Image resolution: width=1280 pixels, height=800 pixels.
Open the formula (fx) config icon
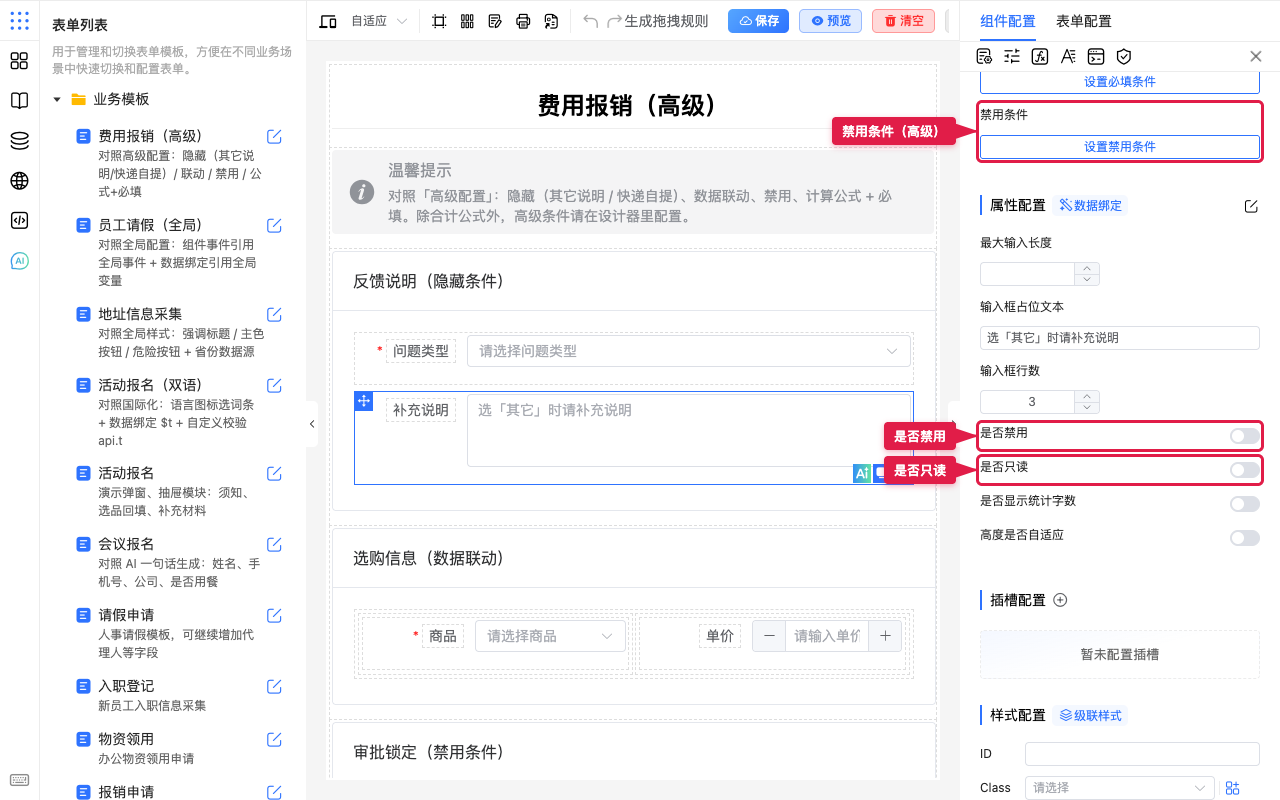click(x=1040, y=56)
